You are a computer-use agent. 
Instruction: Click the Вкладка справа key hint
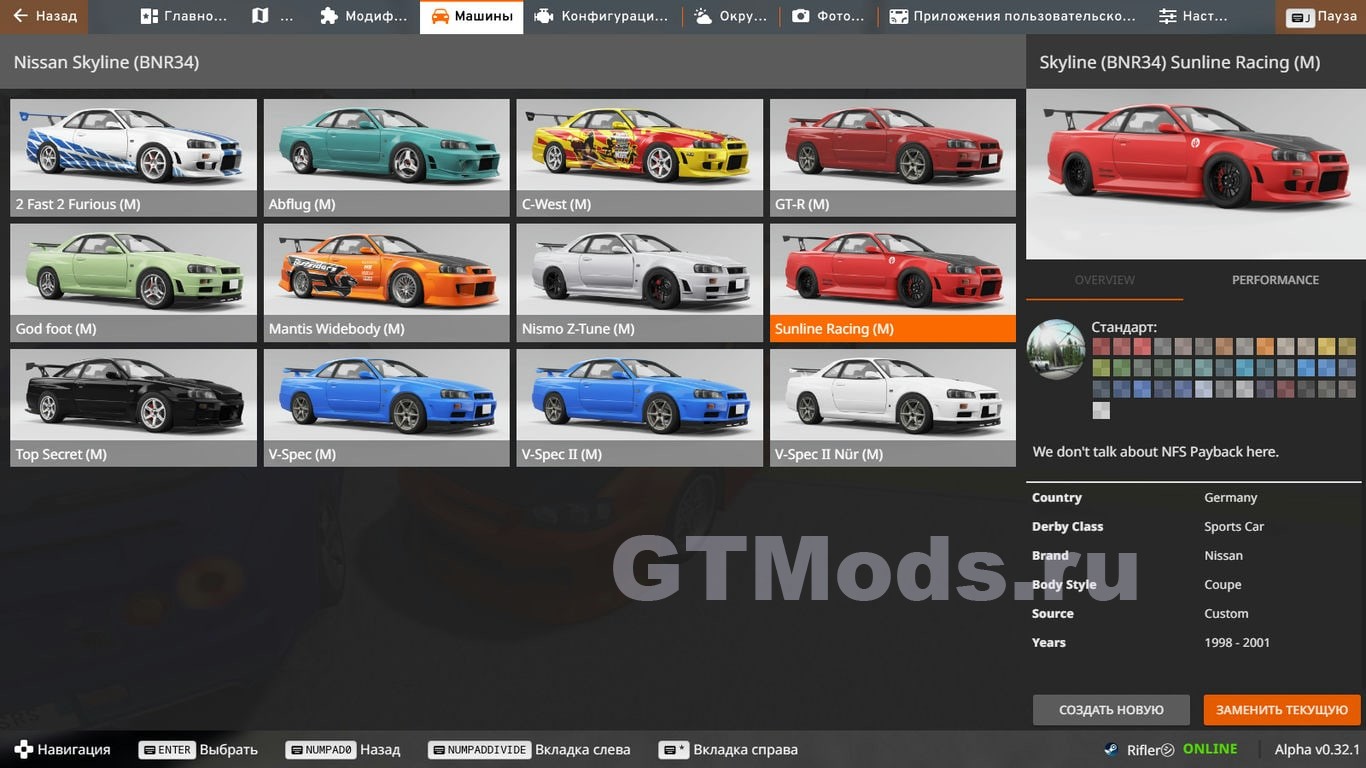coord(728,749)
